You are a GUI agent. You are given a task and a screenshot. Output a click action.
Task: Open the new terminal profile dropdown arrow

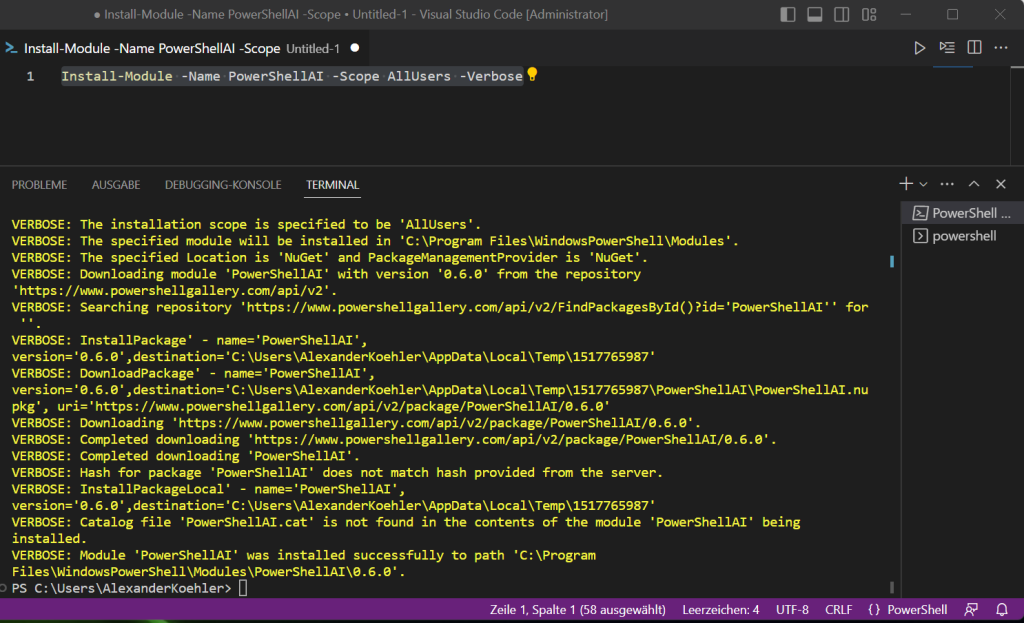[x=923, y=184]
